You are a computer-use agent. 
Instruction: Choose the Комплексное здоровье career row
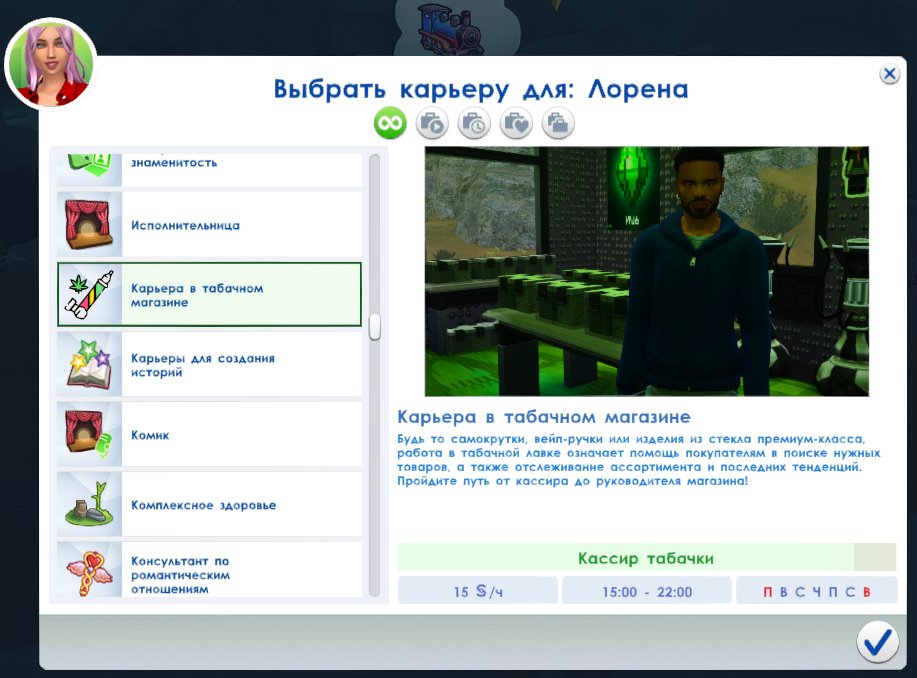209,504
